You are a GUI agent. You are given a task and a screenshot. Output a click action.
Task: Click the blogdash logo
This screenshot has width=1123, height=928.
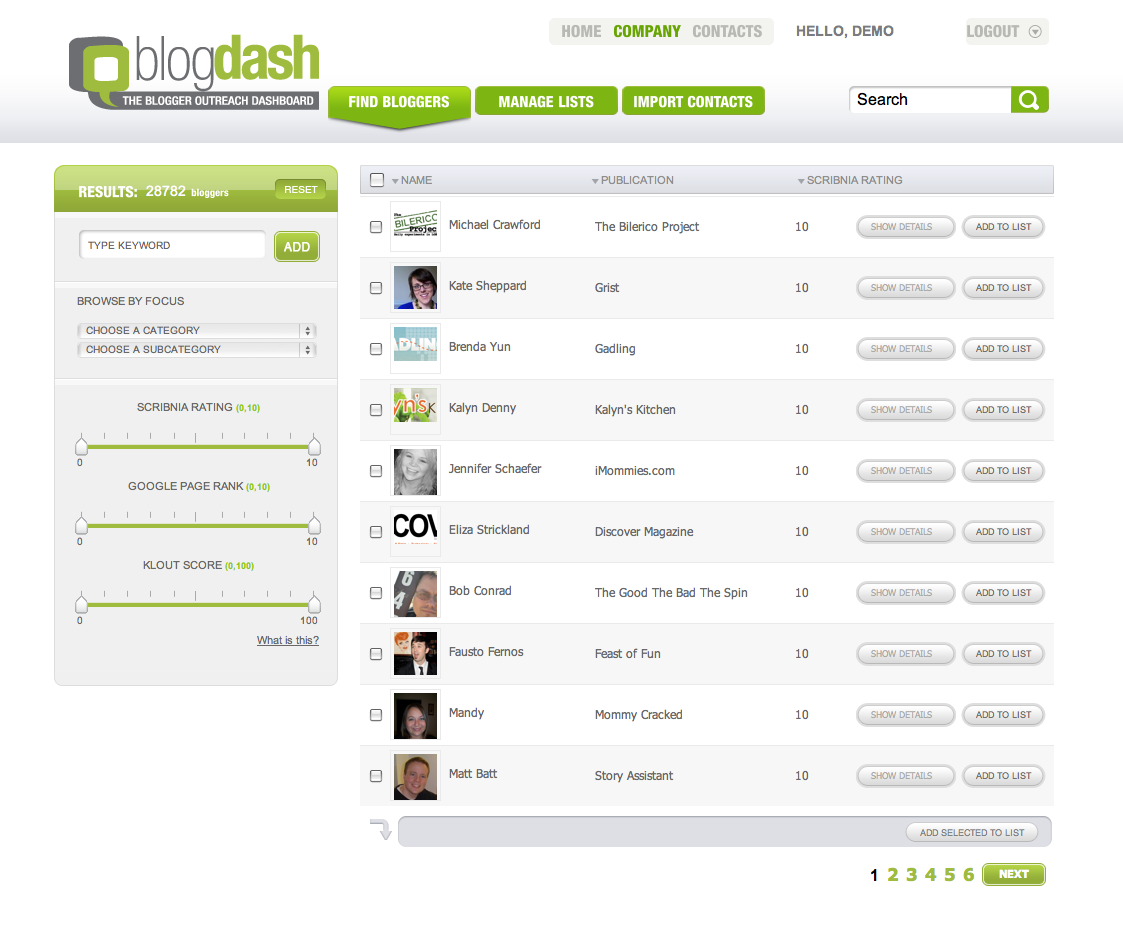(194, 72)
